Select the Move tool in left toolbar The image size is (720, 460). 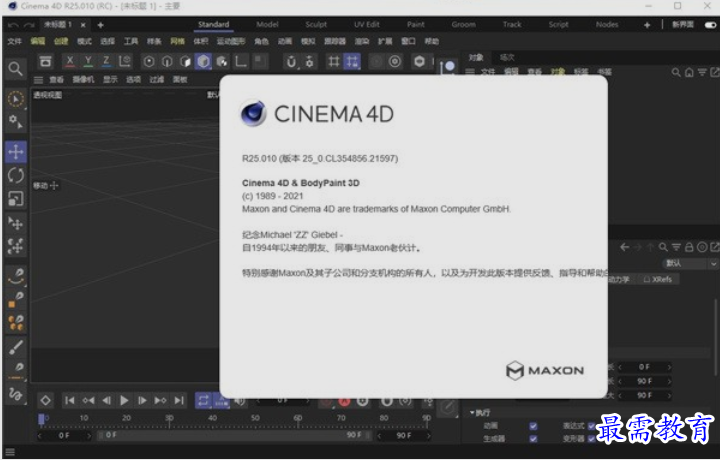(16, 151)
